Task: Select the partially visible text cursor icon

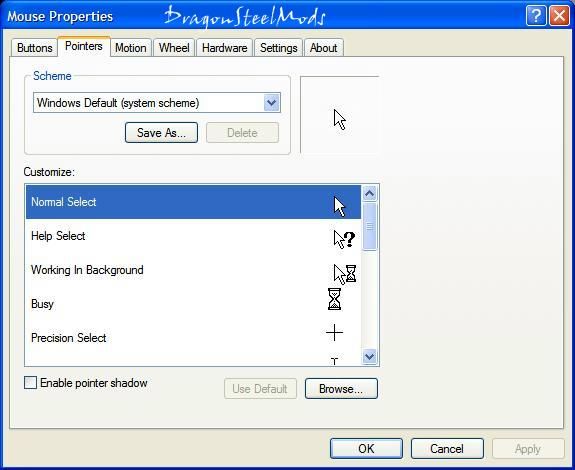Action: point(334,361)
